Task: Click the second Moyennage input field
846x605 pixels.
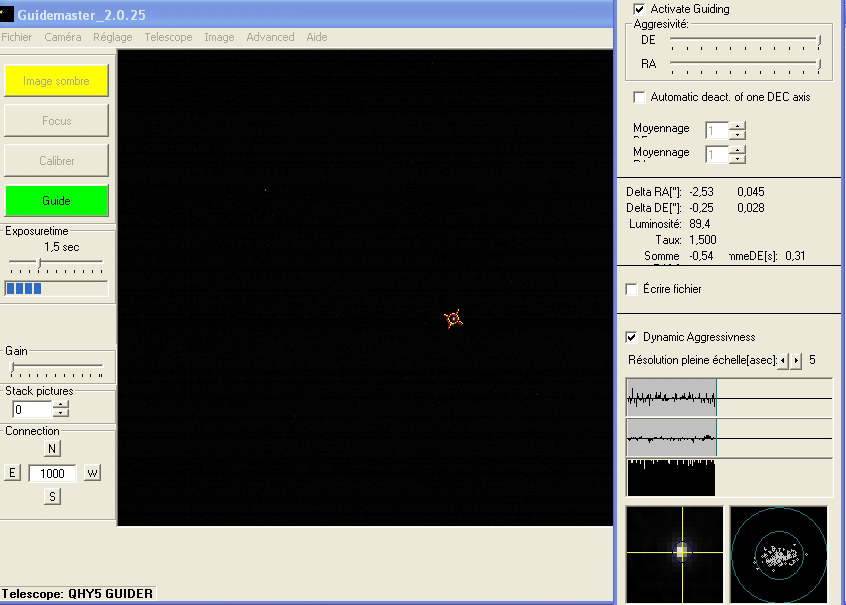Action: (x=717, y=155)
